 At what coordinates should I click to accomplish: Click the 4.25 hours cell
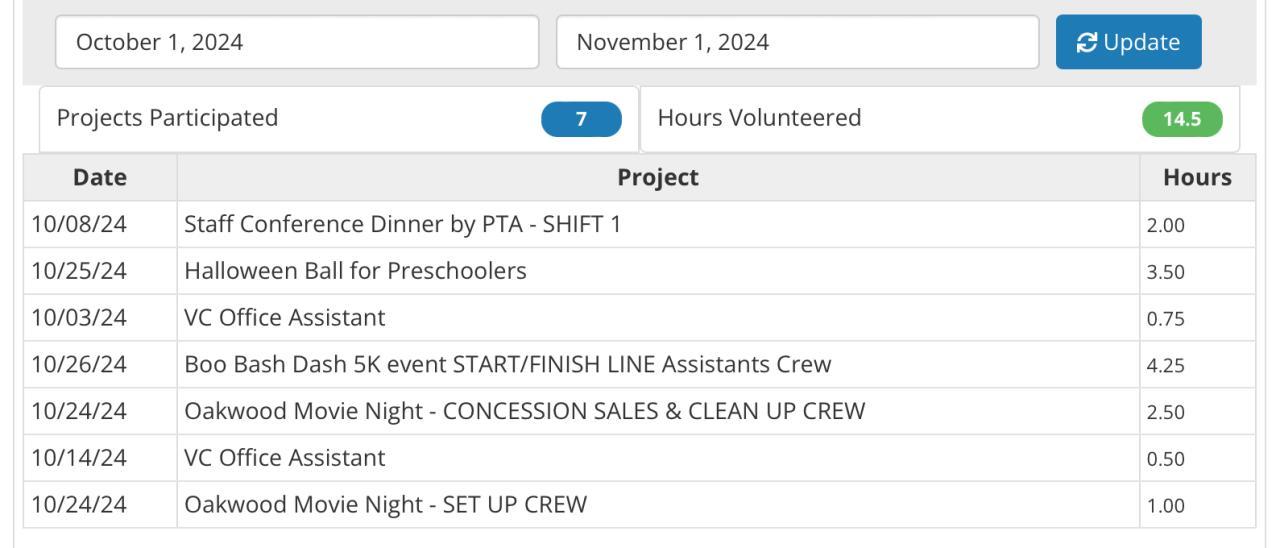click(x=1166, y=366)
